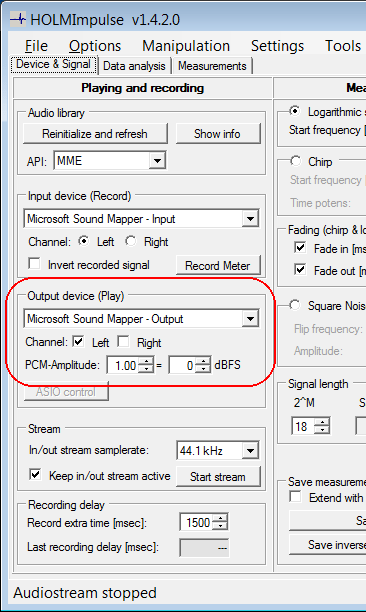Click Reinitialize and refresh button

(95, 134)
